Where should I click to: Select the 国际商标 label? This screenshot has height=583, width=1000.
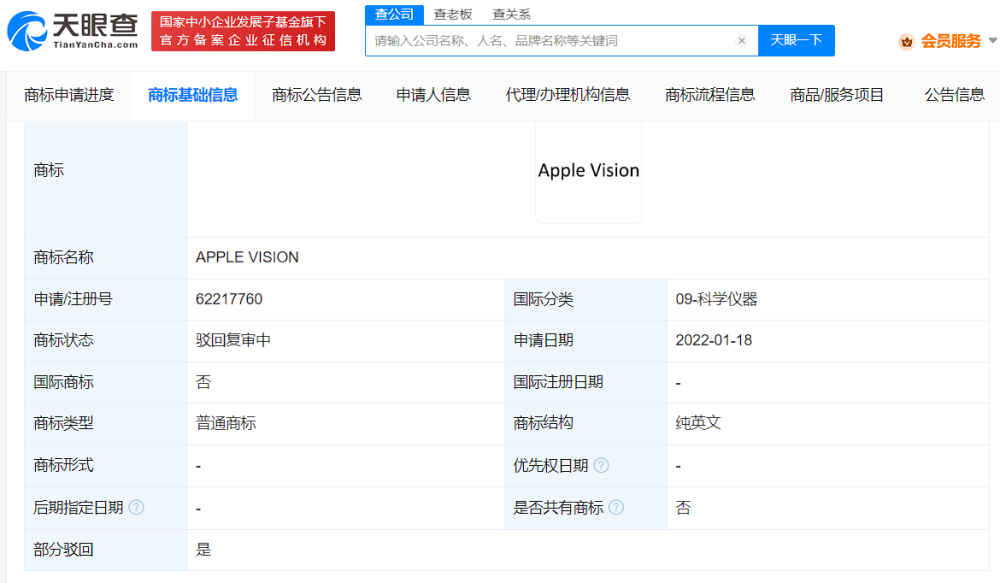pyautogui.click(x=63, y=382)
